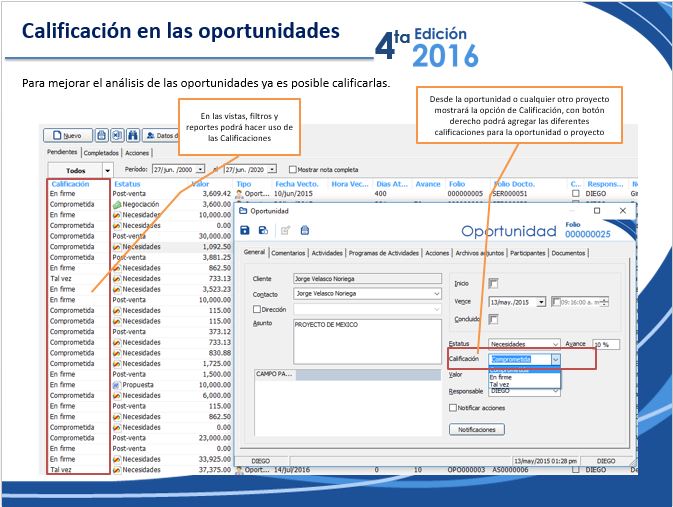Select the General tab in the Oportunidad window
The height and width of the screenshot is (507, 673).
point(254,252)
